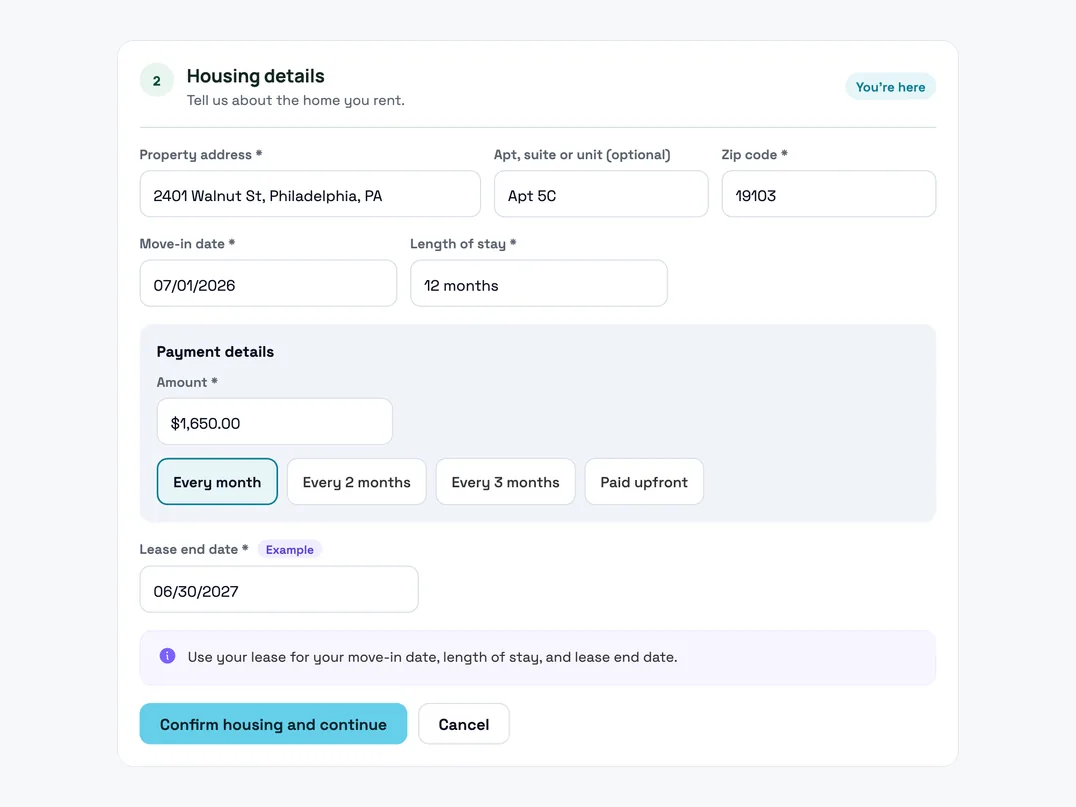Image resolution: width=1076 pixels, height=807 pixels.
Task: Click the 'Apt, suite or unit (optional)' label
Action: pyautogui.click(x=582, y=155)
